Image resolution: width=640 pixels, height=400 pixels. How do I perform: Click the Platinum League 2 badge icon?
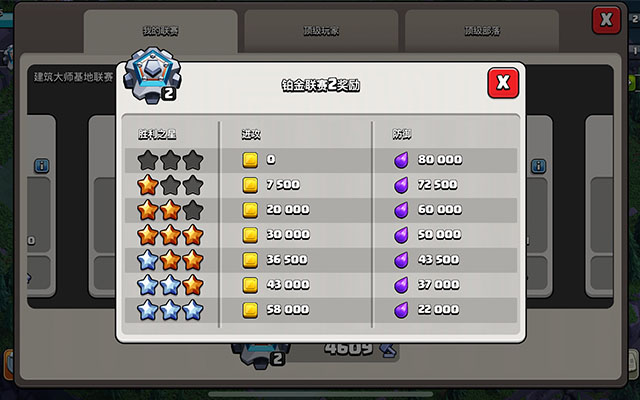coord(153,75)
